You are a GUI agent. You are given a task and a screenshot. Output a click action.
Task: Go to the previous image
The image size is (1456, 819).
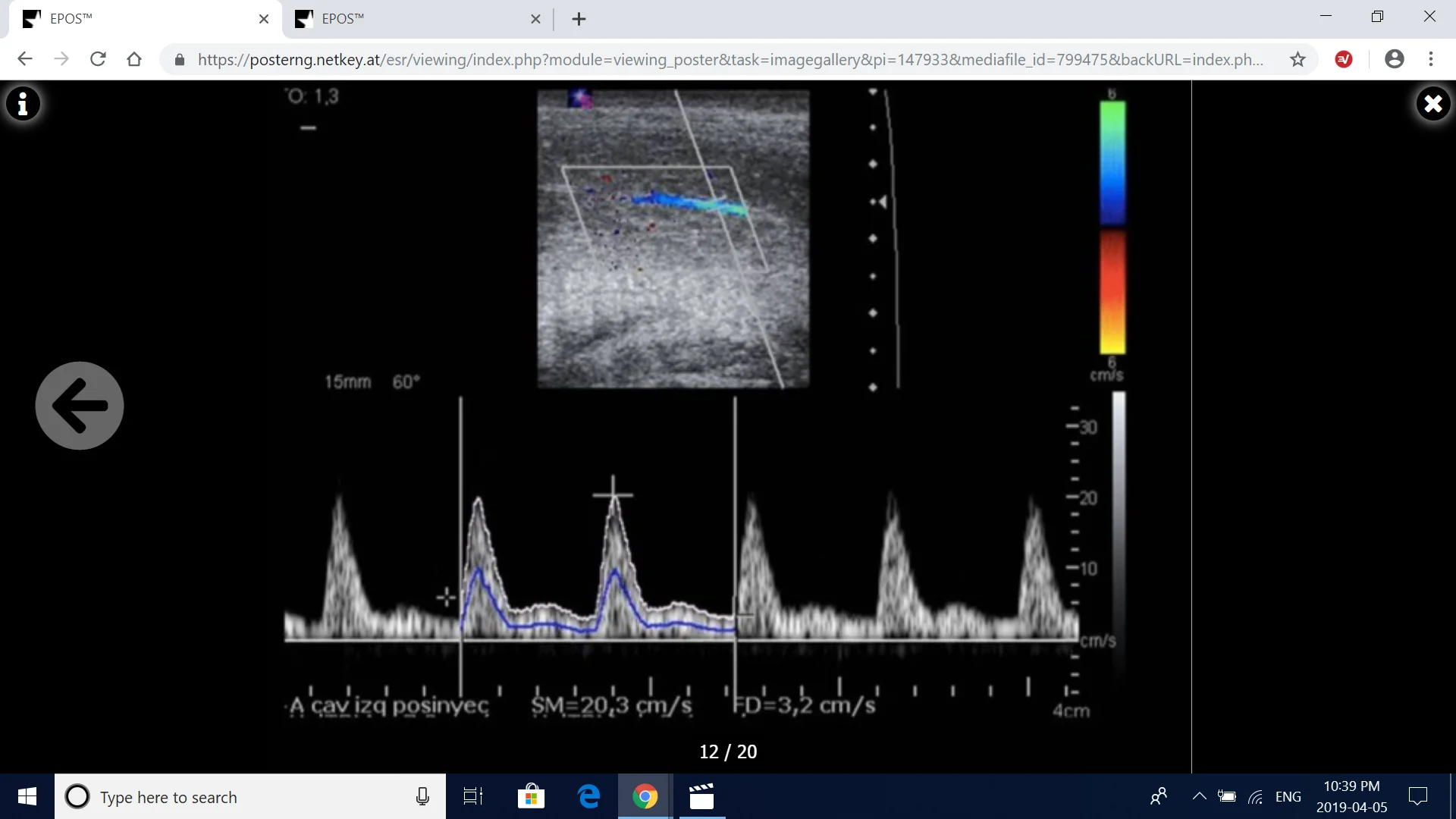79,406
